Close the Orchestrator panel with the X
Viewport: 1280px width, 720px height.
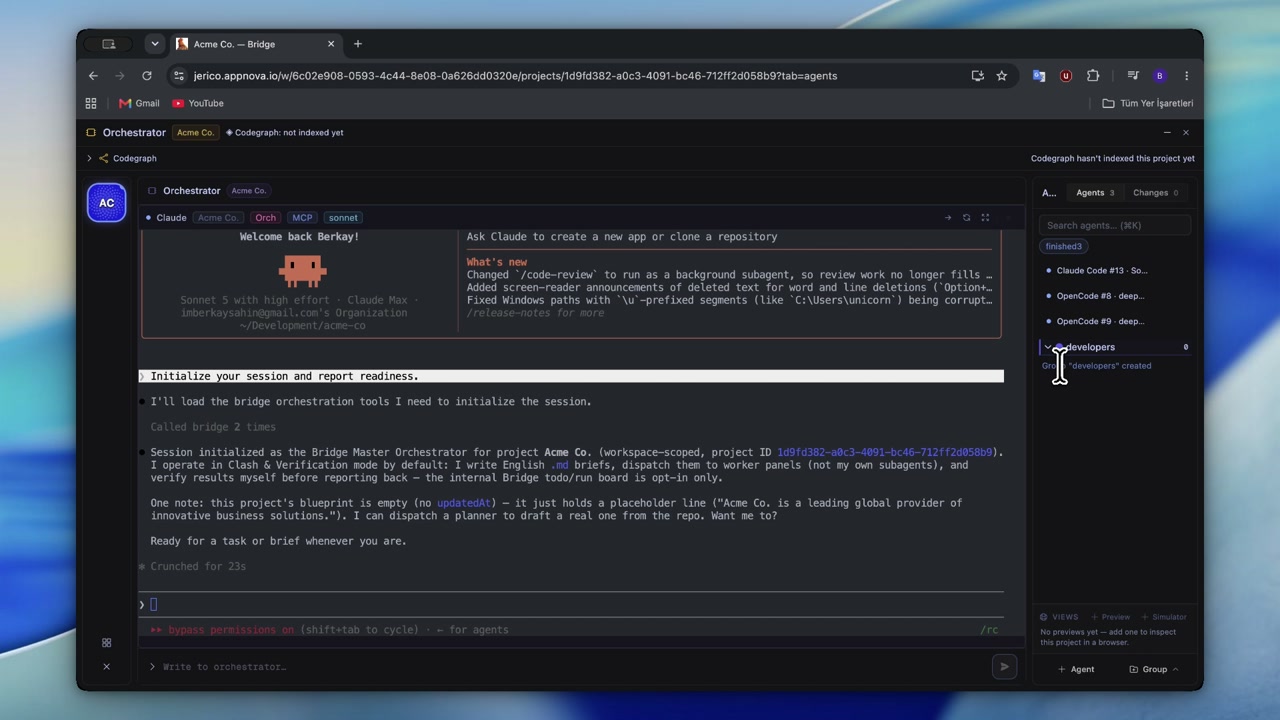coord(1186,132)
